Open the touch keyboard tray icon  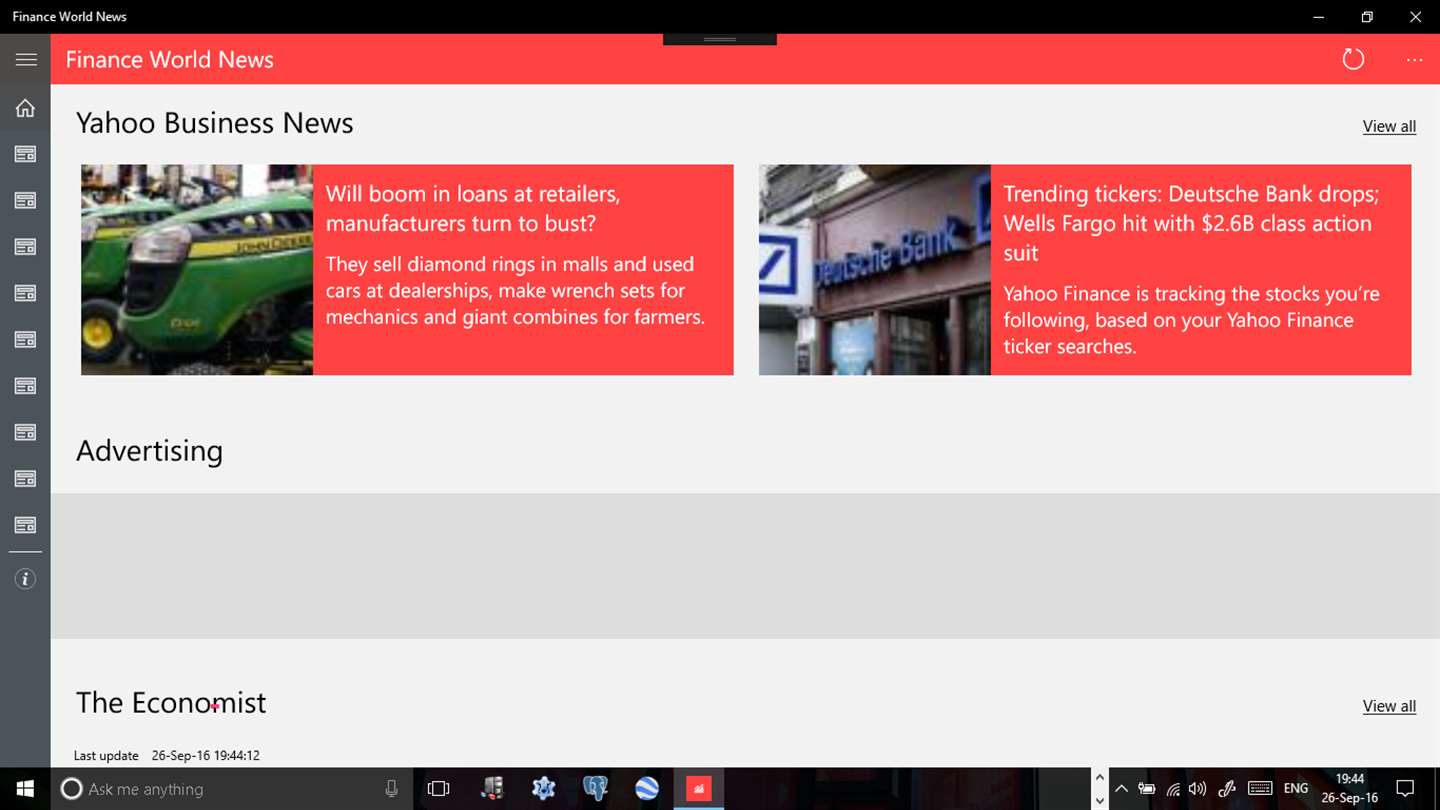(1260, 789)
